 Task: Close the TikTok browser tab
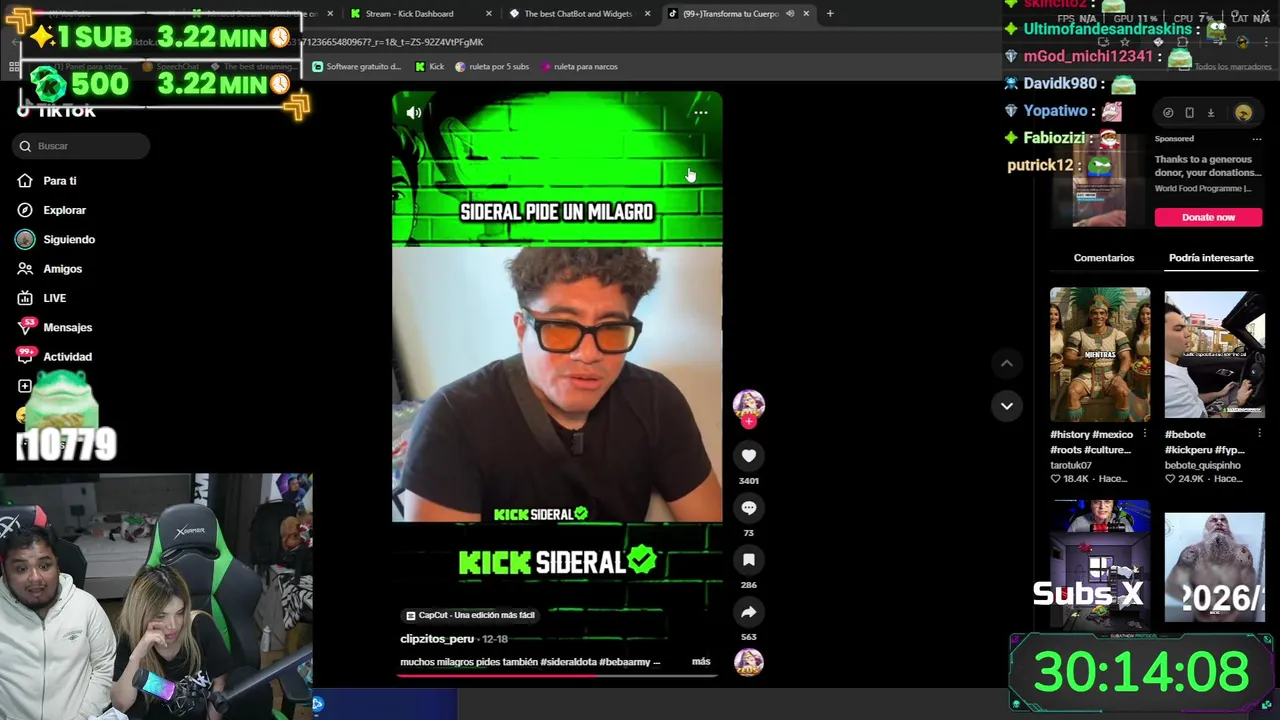click(x=806, y=14)
